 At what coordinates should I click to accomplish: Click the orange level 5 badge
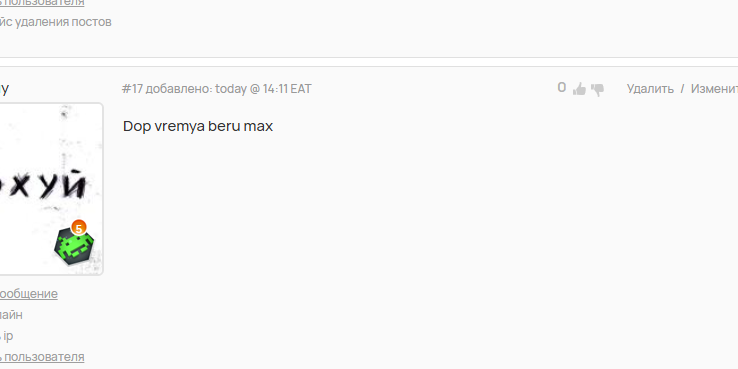click(x=79, y=228)
